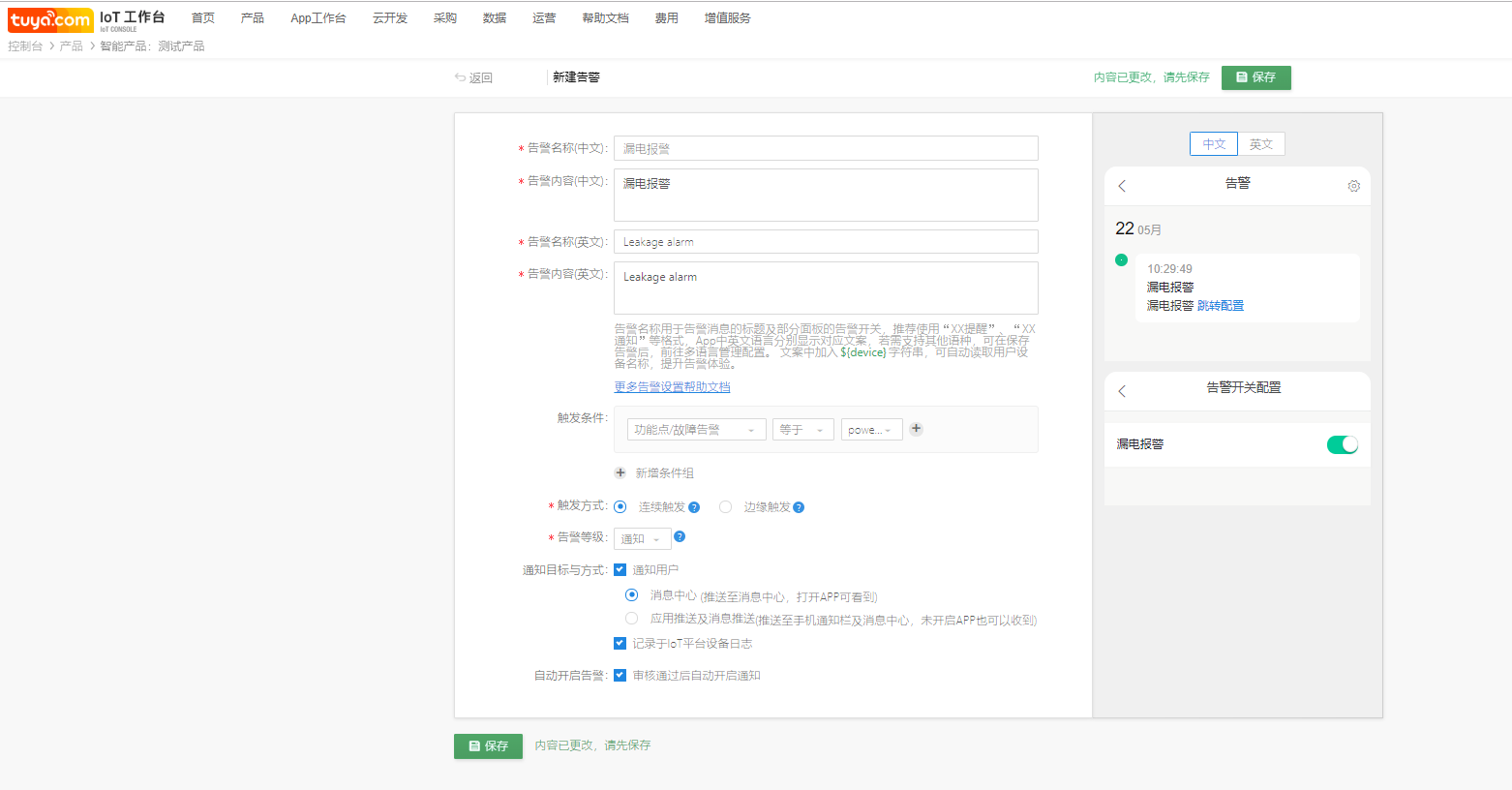Image resolution: width=1512 pixels, height=790 pixels.
Task: Switch preview to the 中文 tab
Action: (1214, 144)
